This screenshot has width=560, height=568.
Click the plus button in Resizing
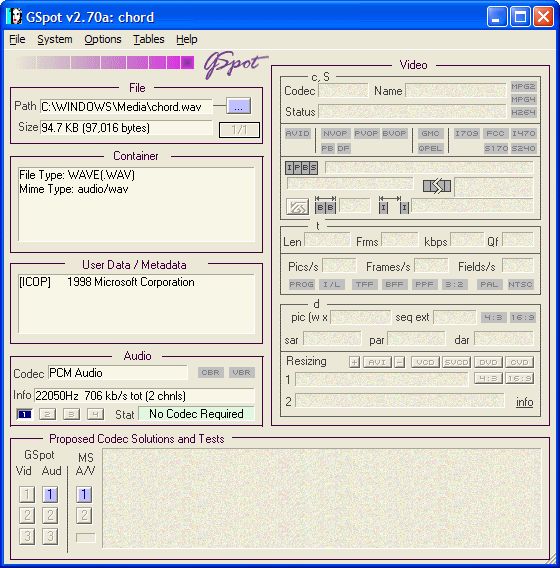tap(355, 362)
